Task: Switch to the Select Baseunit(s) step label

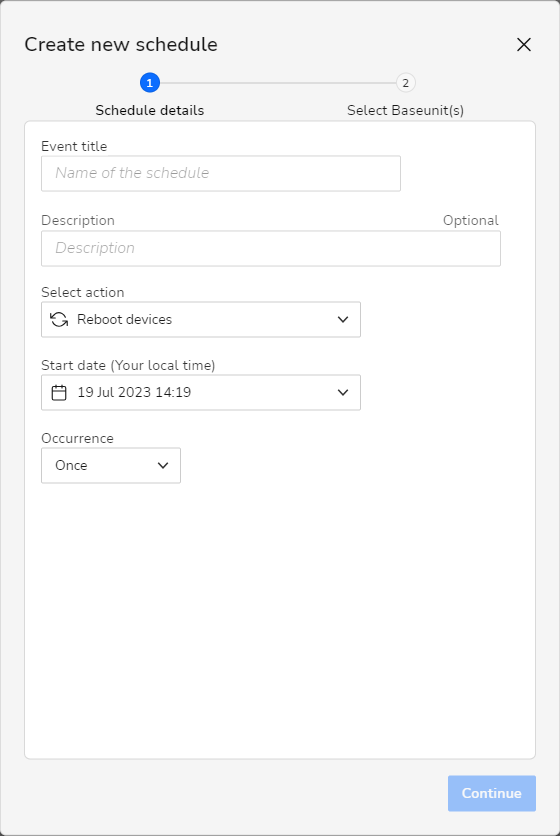Action: (x=405, y=110)
